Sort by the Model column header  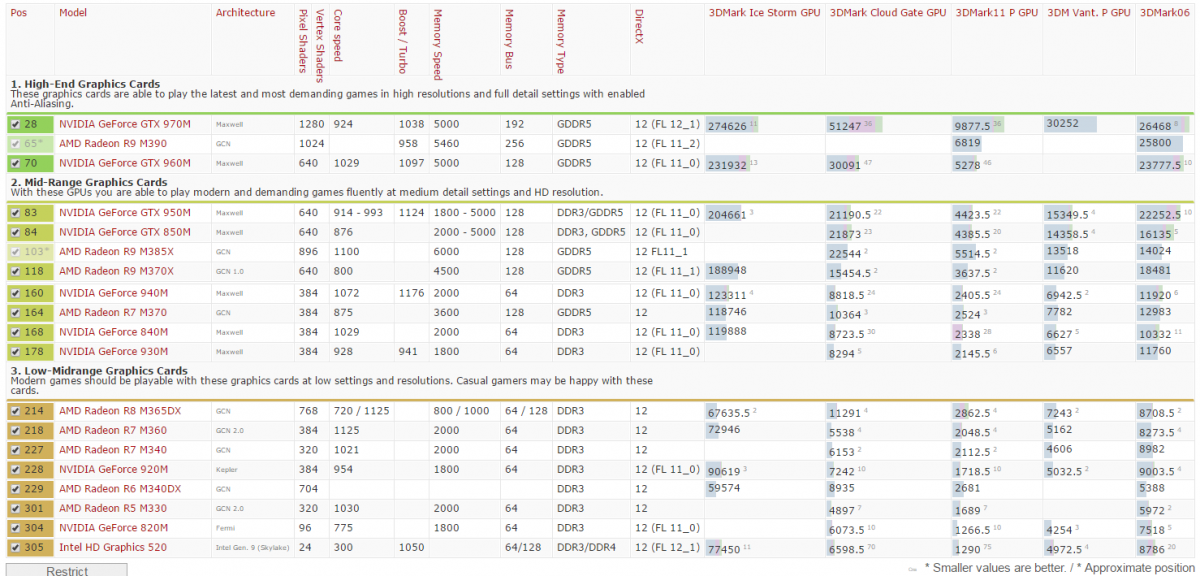74,12
